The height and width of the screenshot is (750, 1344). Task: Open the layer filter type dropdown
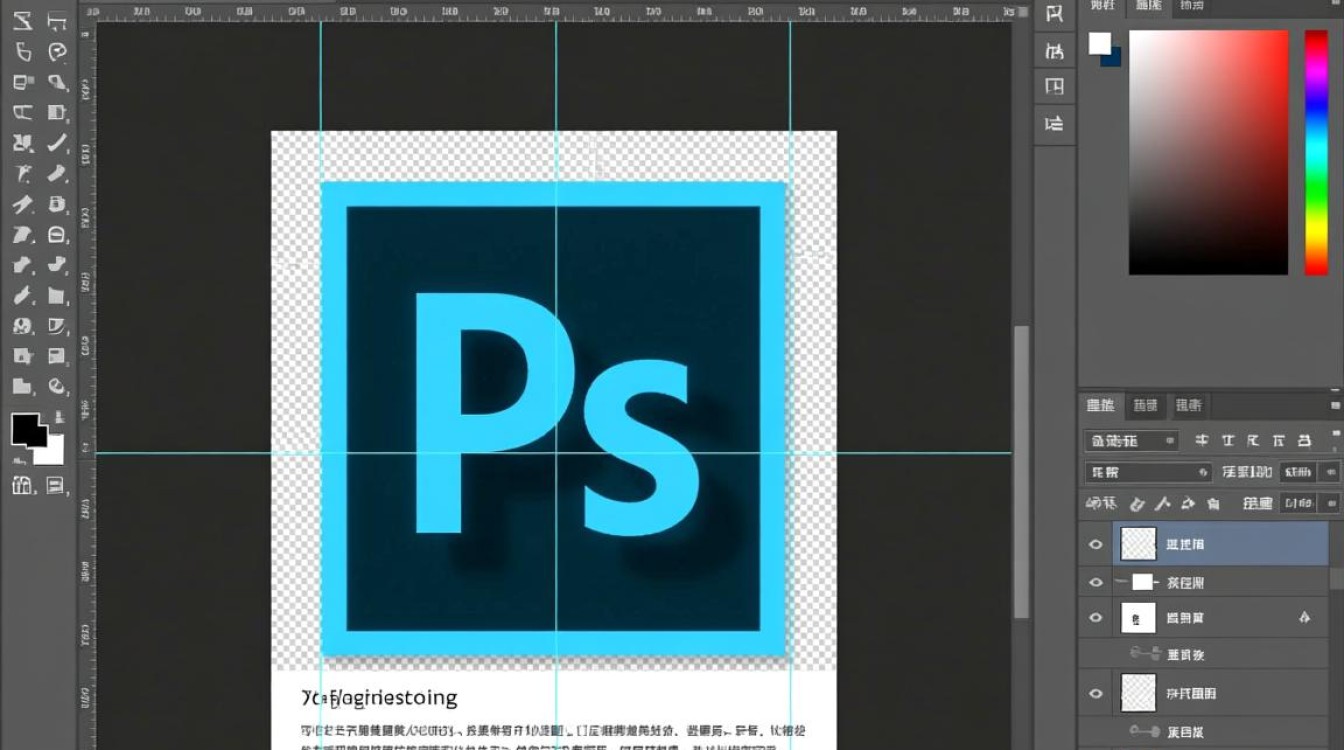tap(1131, 441)
